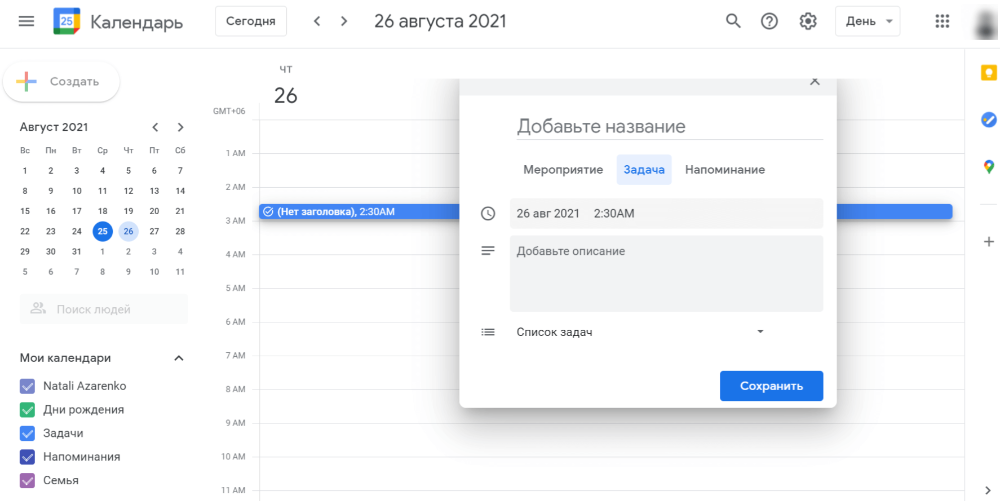Click the search magnifier icon
1000x501 pixels.
tap(733, 21)
